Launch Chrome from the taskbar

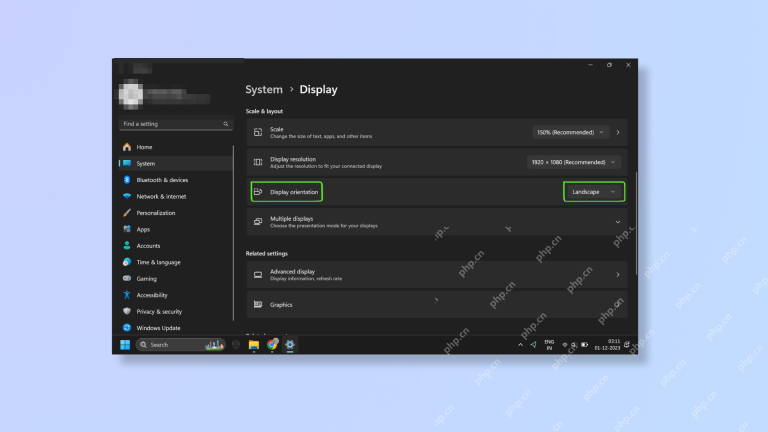click(272, 345)
